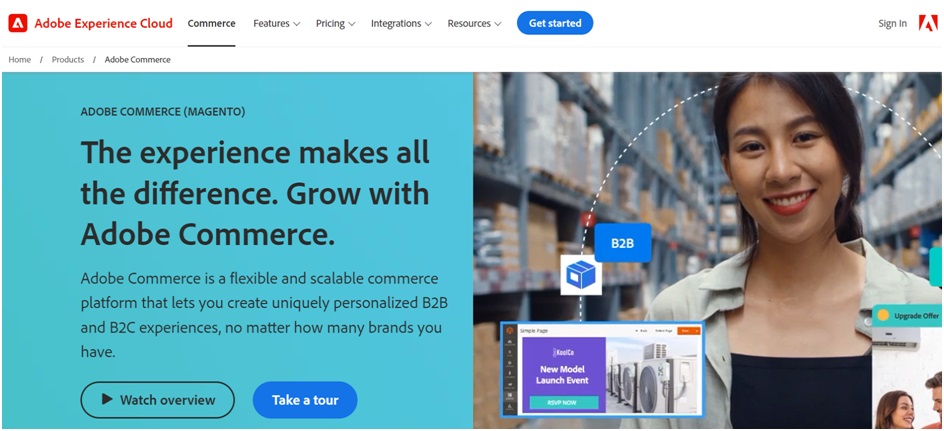Click the play triangle in Watch overview
944x431 pixels.
[x=107, y=399]
